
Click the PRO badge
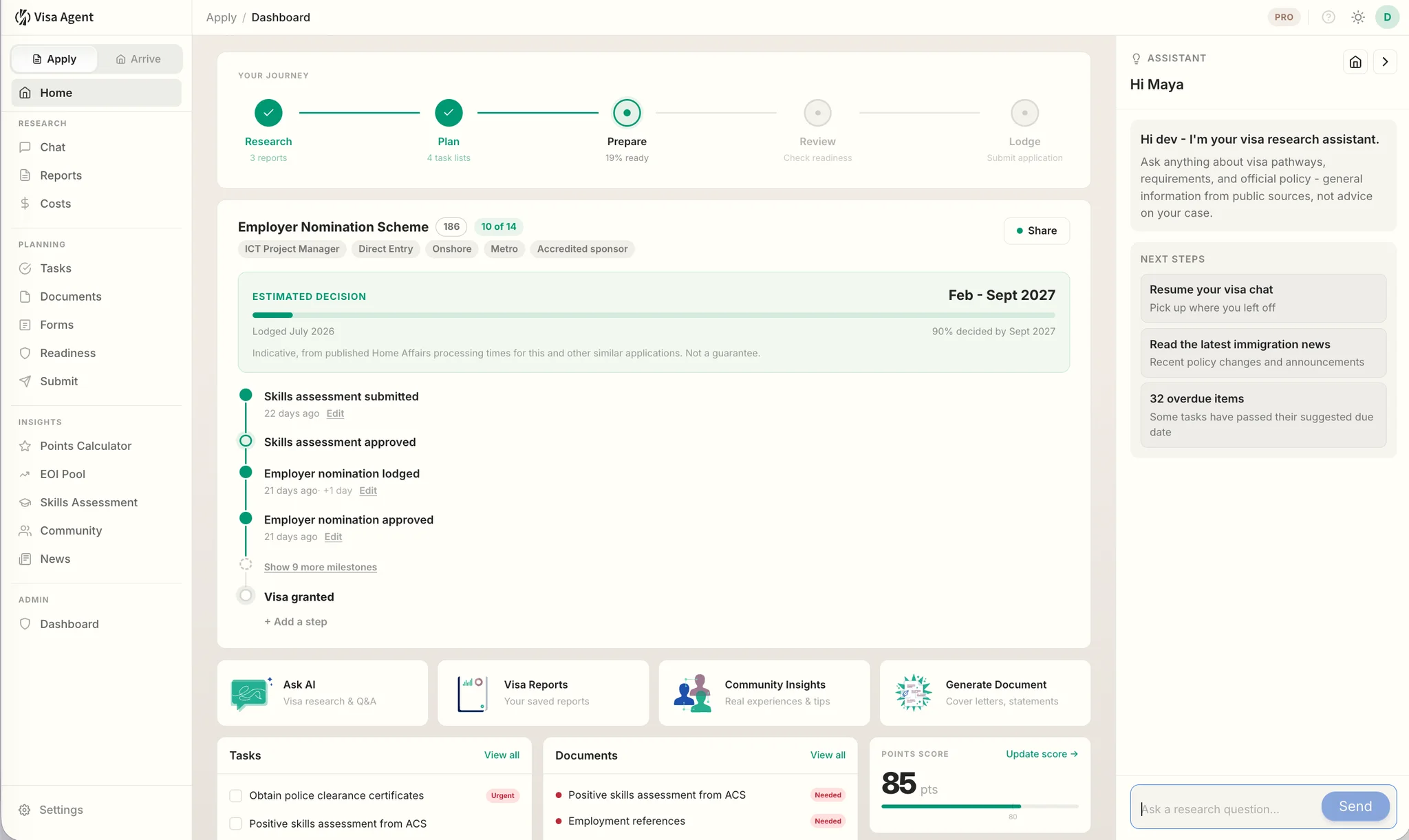[1284, 17]
